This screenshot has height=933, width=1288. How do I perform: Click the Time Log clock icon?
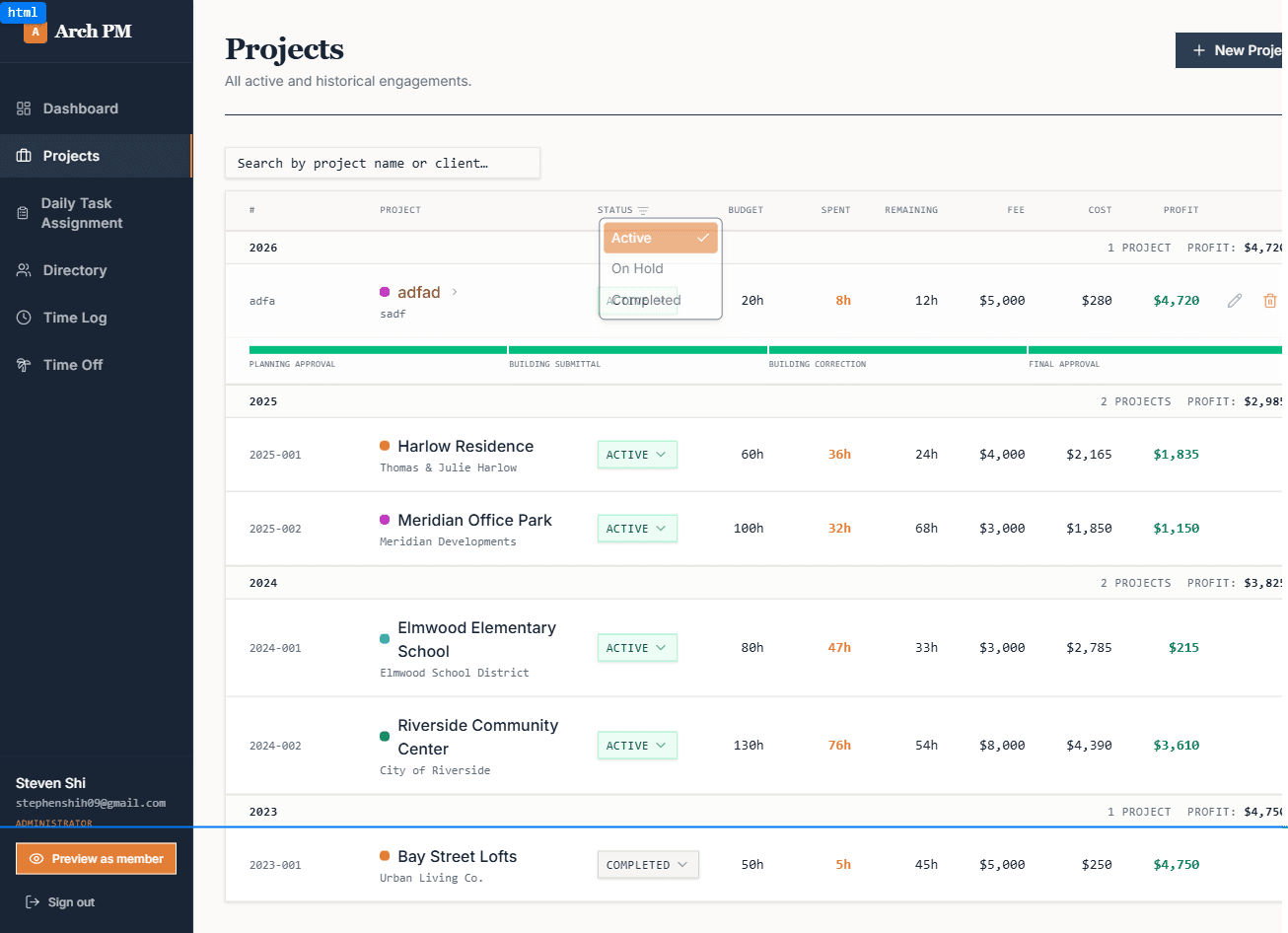[x=24, y=318]
